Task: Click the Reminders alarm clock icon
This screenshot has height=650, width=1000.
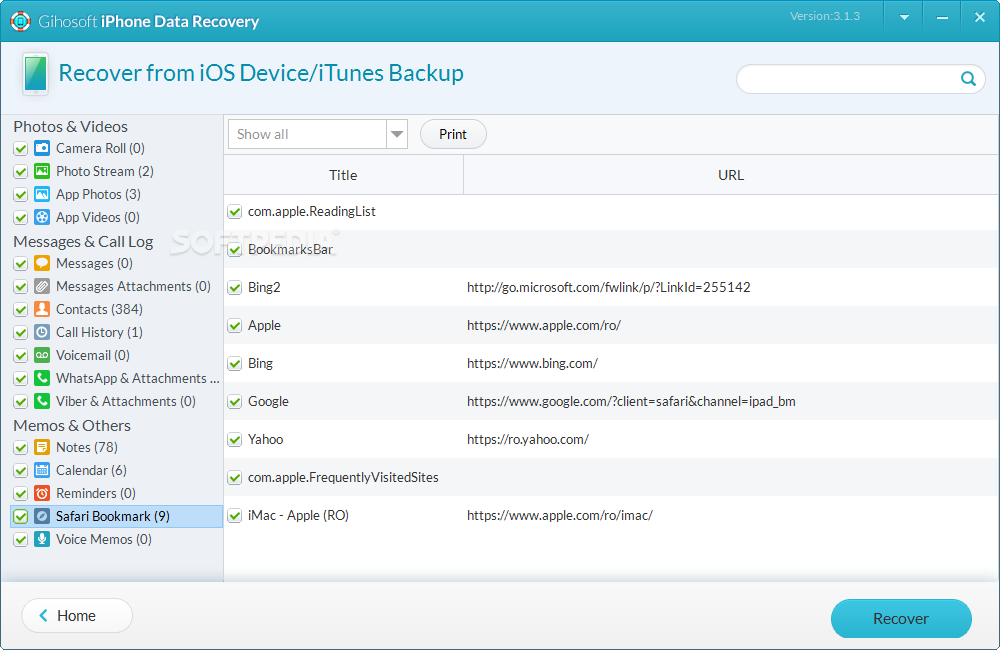Action: (42, 493)
